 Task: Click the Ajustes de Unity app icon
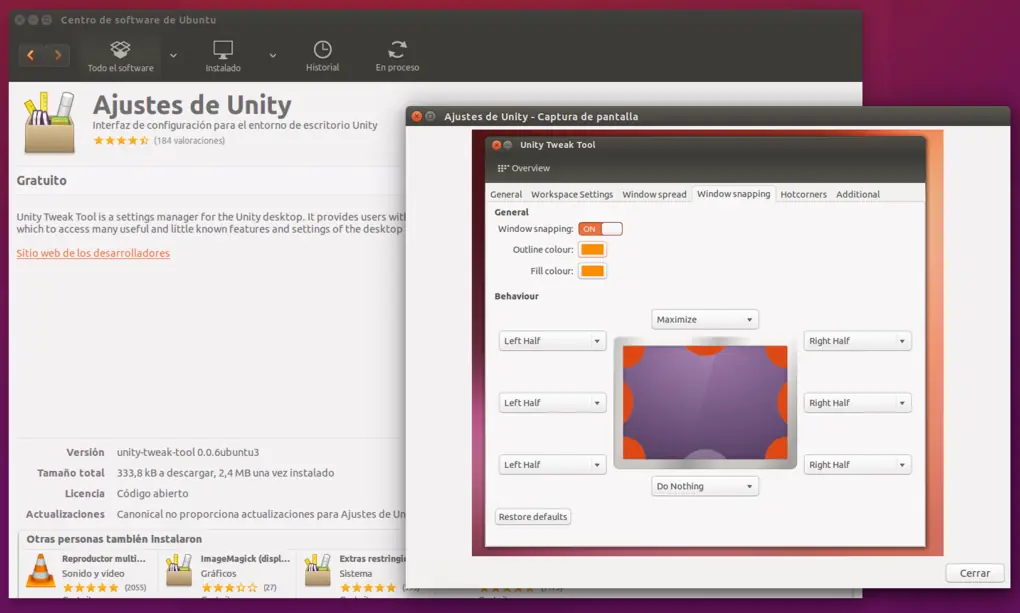coord(49,123)
